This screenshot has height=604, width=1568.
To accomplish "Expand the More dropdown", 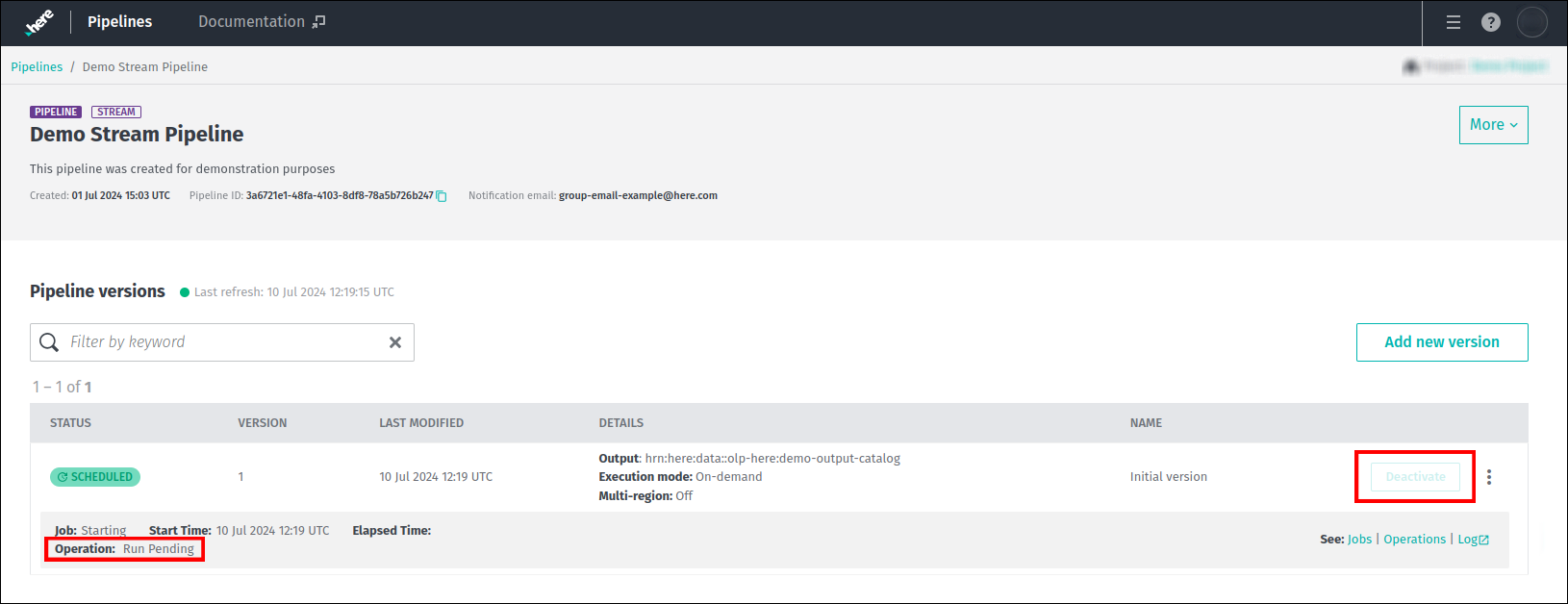I will point(1493,125).
